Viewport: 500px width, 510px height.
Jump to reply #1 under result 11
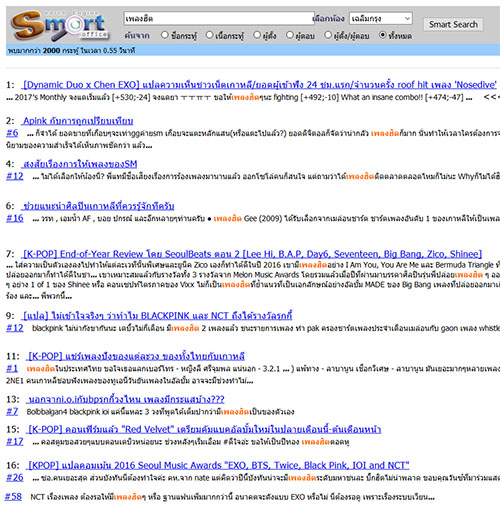12,368
